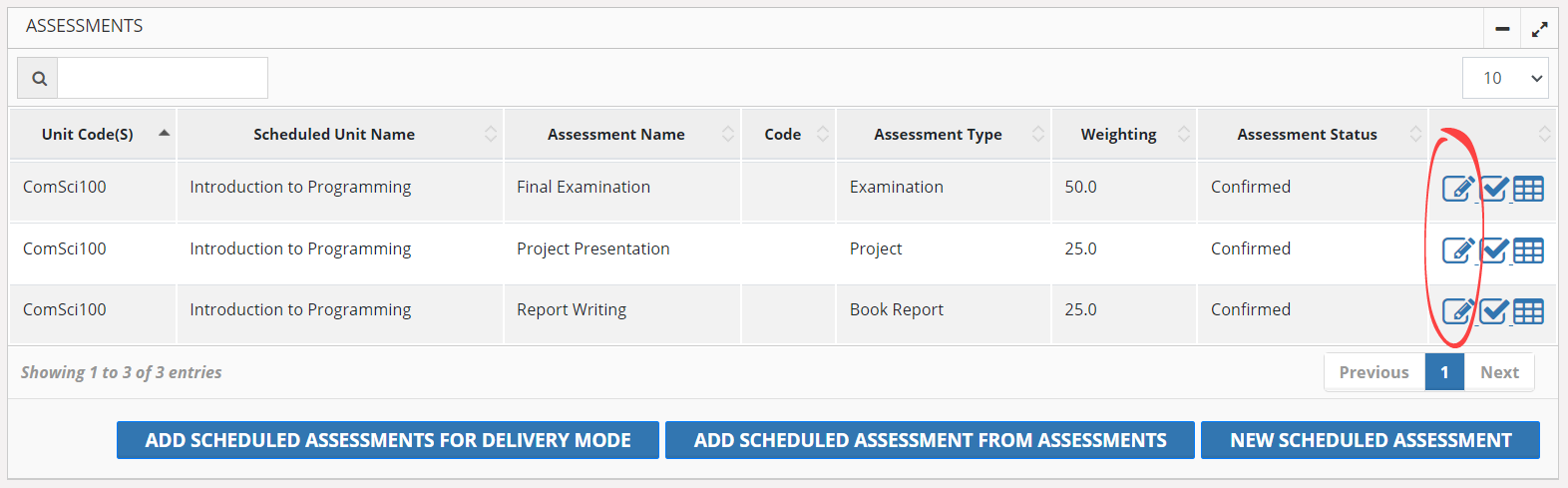Focus the assessments search input field
1568x488 pixels.
tap(163, 78)
